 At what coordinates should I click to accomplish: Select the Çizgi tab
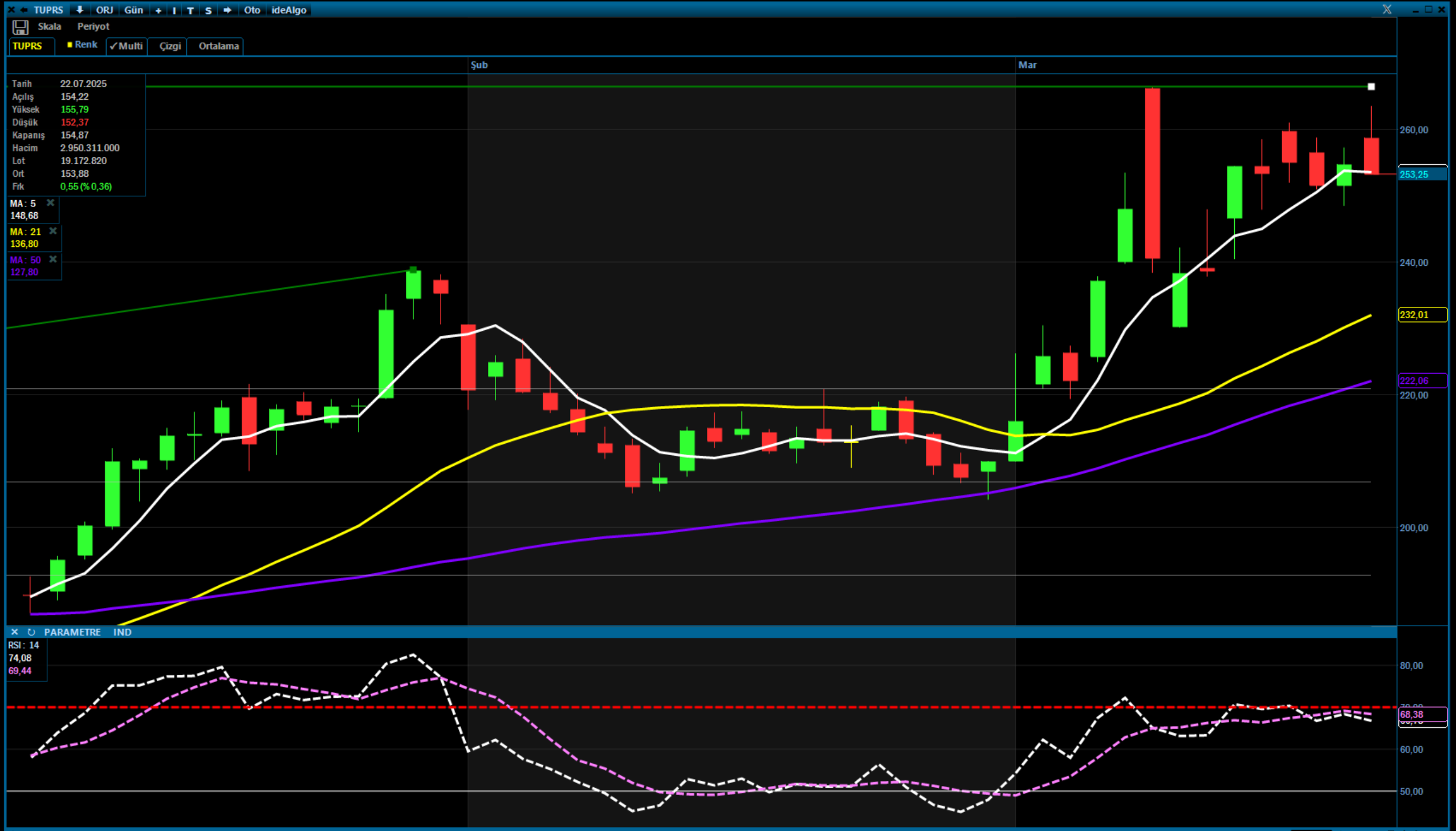pos(170,46)
